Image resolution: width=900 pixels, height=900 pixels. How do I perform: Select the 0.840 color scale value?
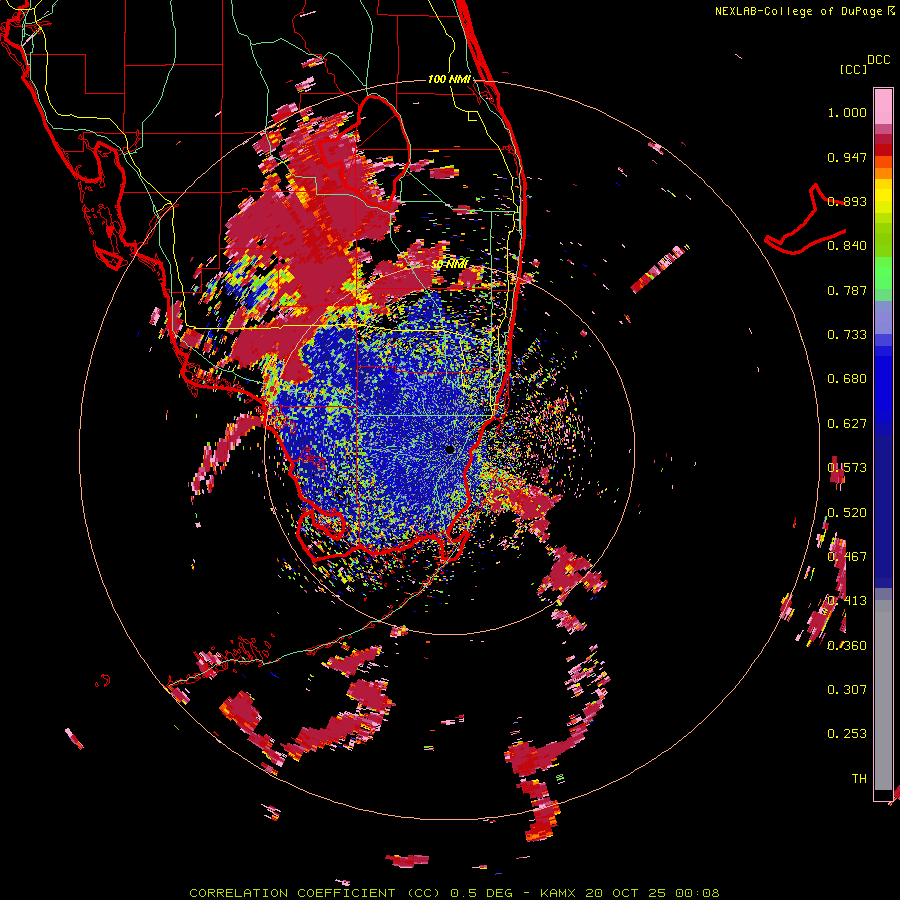click(847, 246)
